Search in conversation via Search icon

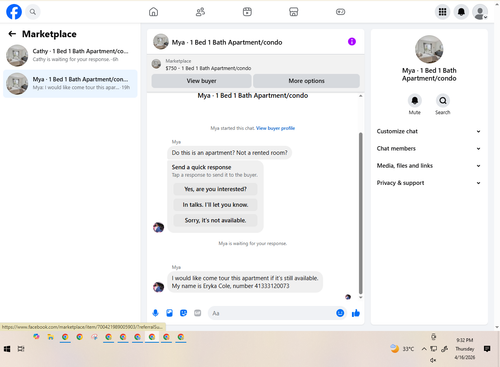coord(443,100)
